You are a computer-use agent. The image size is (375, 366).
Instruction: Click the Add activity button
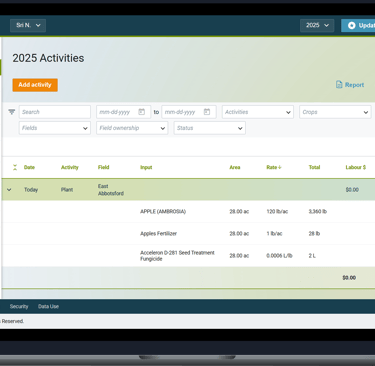(x=35, y=85)
